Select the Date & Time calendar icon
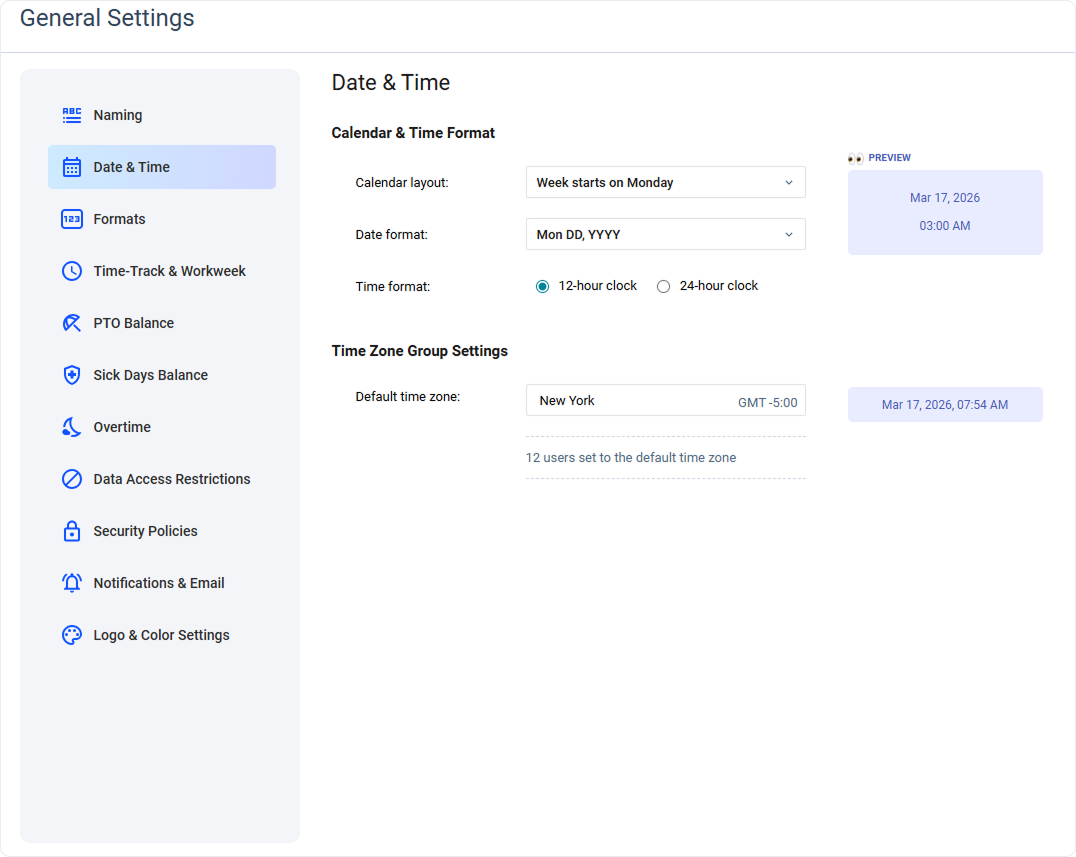Image resolution: width=1076 pixels, height=857 pixels. pos(71,167)
